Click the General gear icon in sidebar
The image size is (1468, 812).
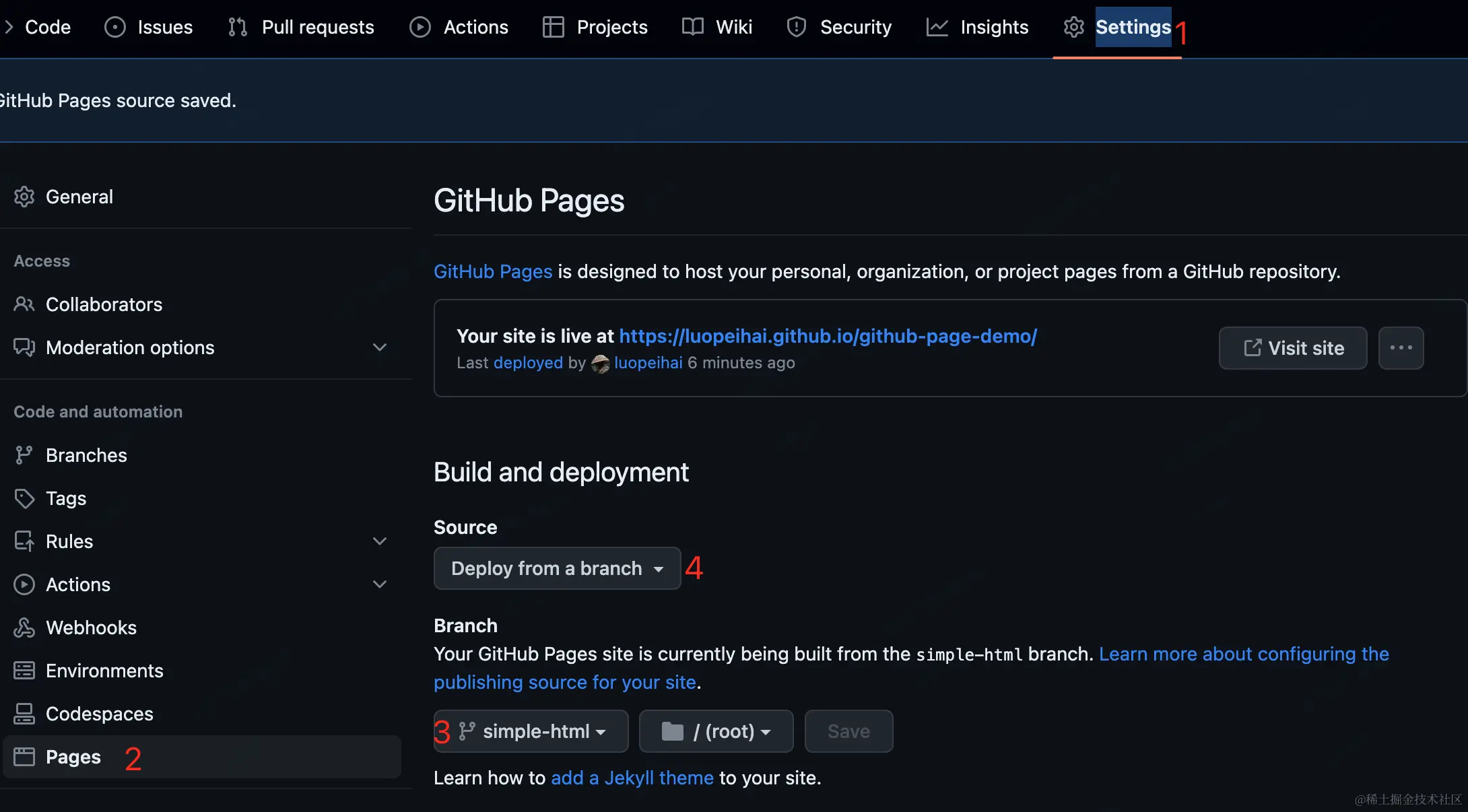[24, 197]
